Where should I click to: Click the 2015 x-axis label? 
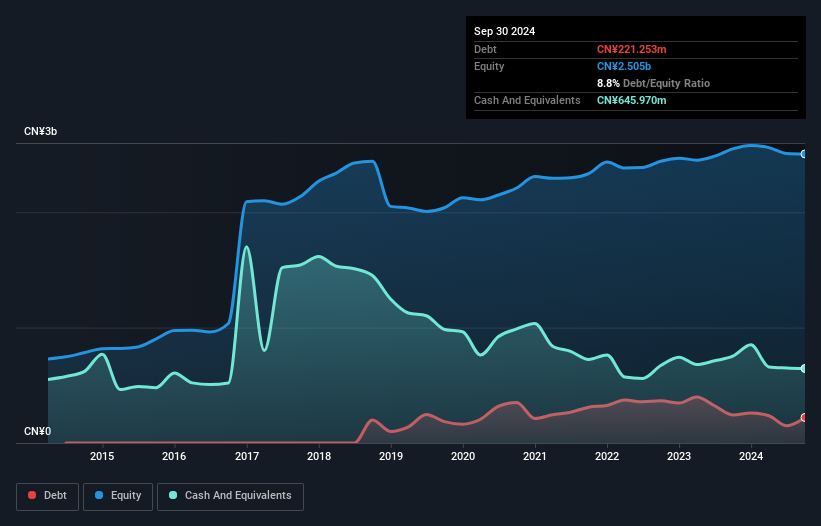click(x=102, y=456)
